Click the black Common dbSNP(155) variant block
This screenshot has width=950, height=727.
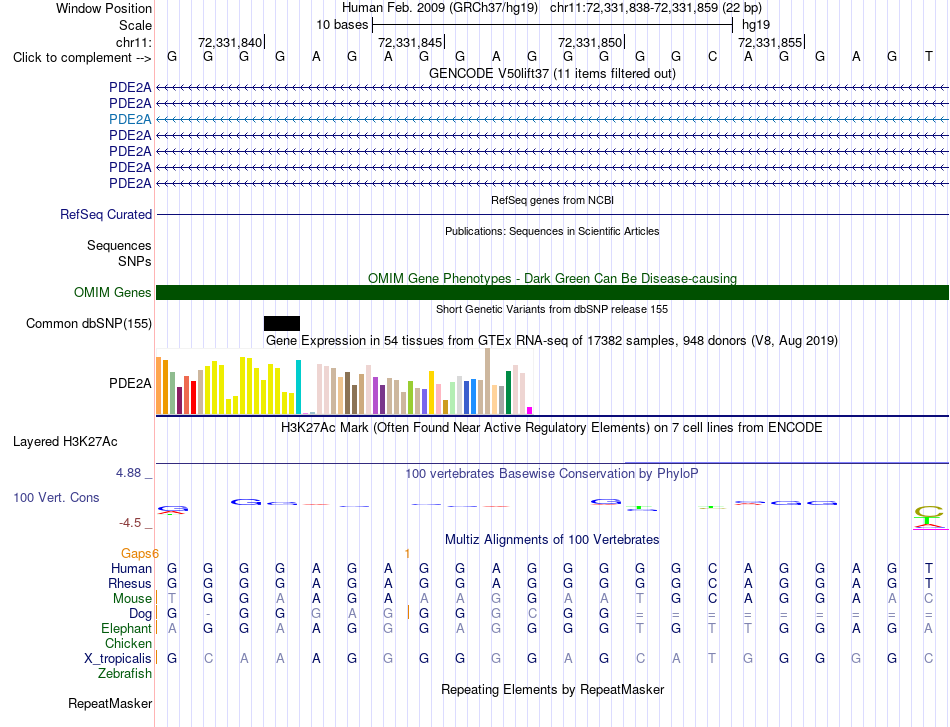point(282,324)
